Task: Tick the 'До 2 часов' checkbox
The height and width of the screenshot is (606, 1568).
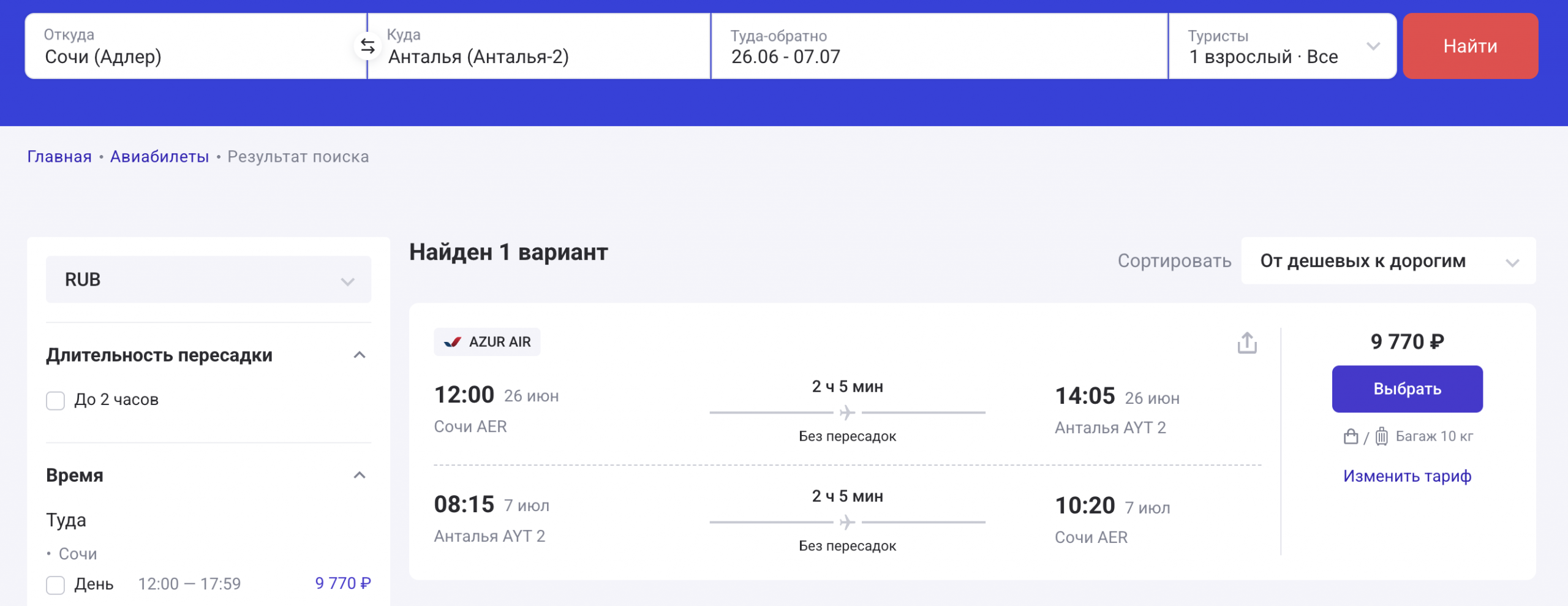Action: click(x=55, y=401)
